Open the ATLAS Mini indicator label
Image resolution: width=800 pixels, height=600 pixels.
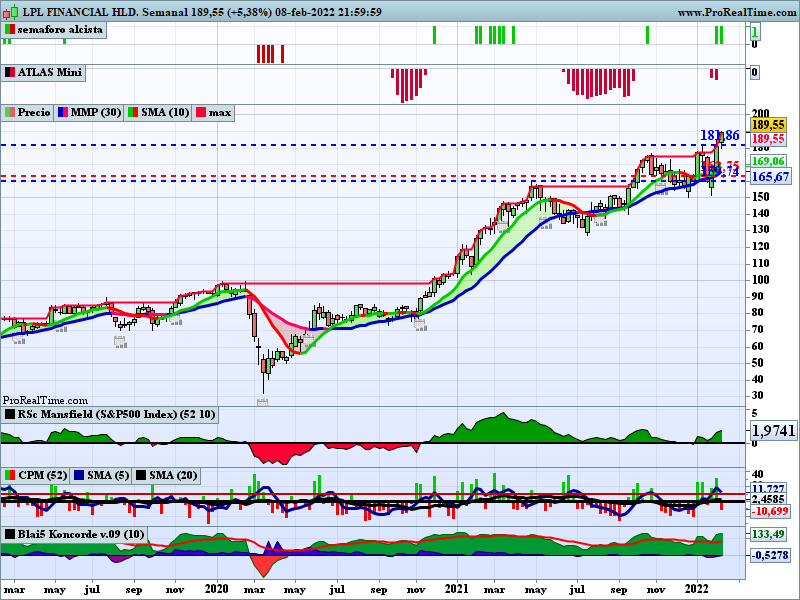pyautogui.click(x=43, y=72)
